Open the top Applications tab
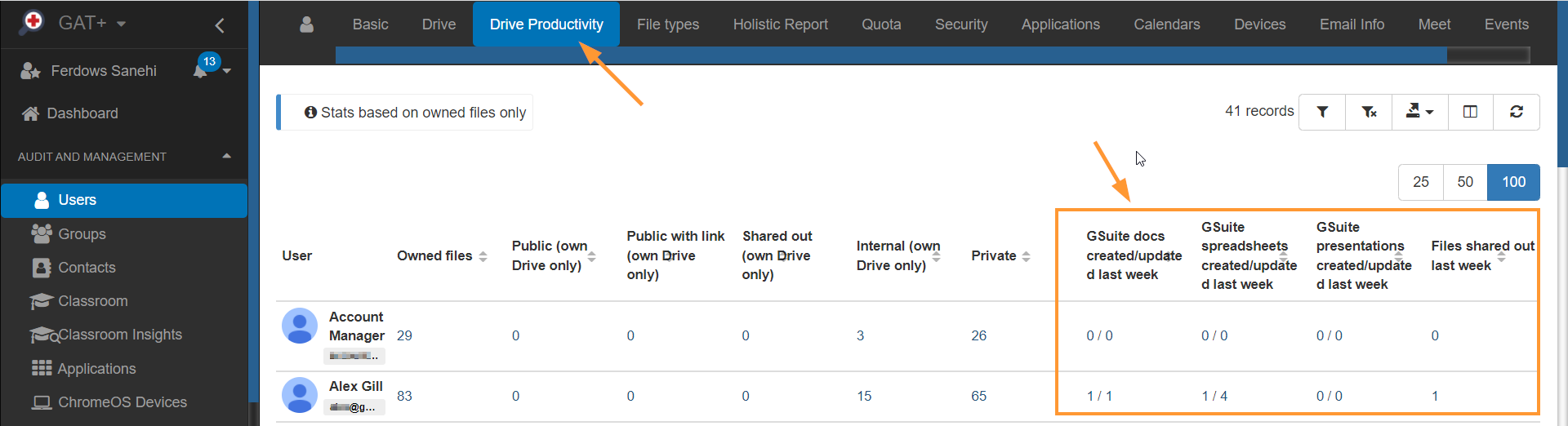 point(1061,24)
